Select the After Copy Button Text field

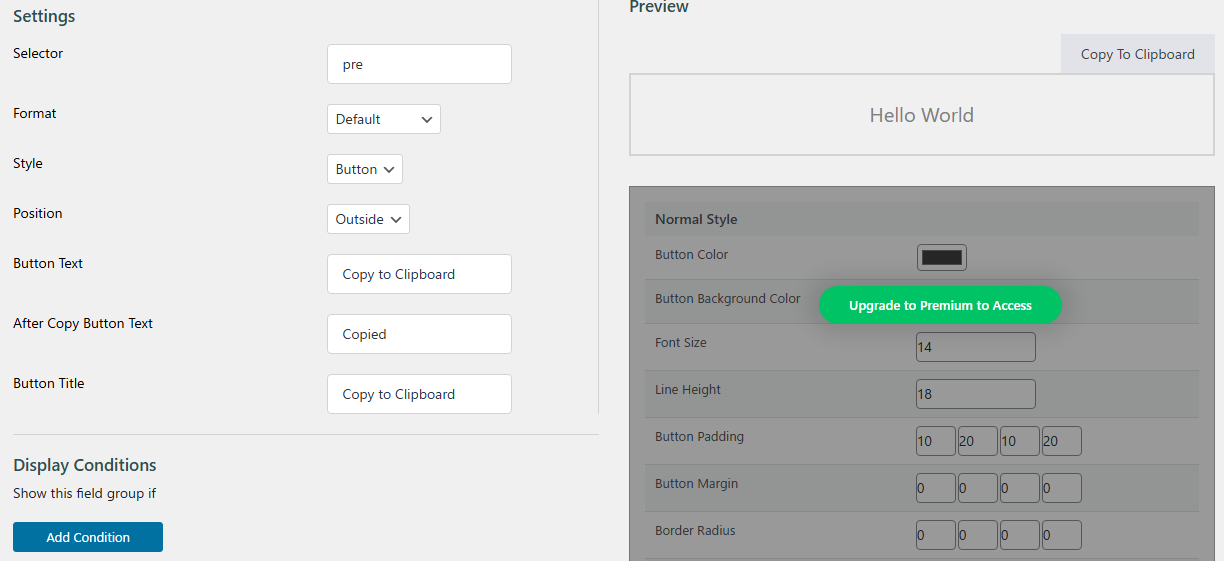pos(419,334)
